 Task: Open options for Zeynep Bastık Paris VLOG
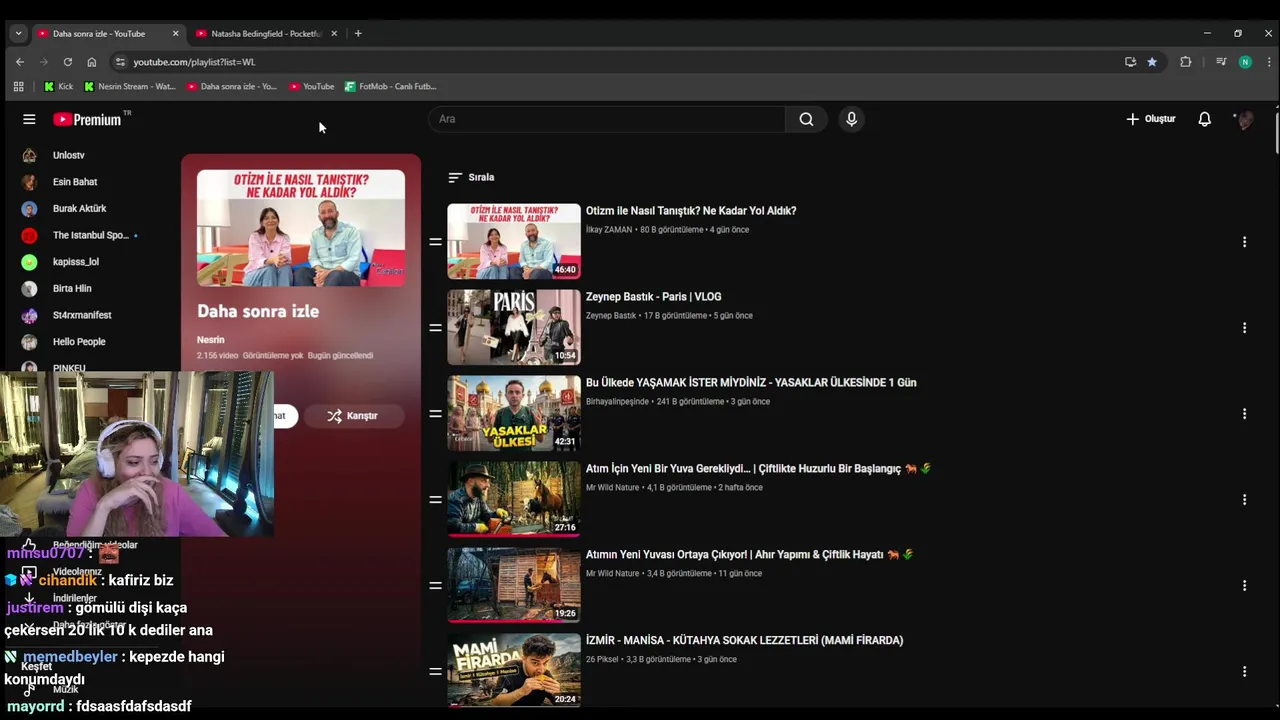1244,328
